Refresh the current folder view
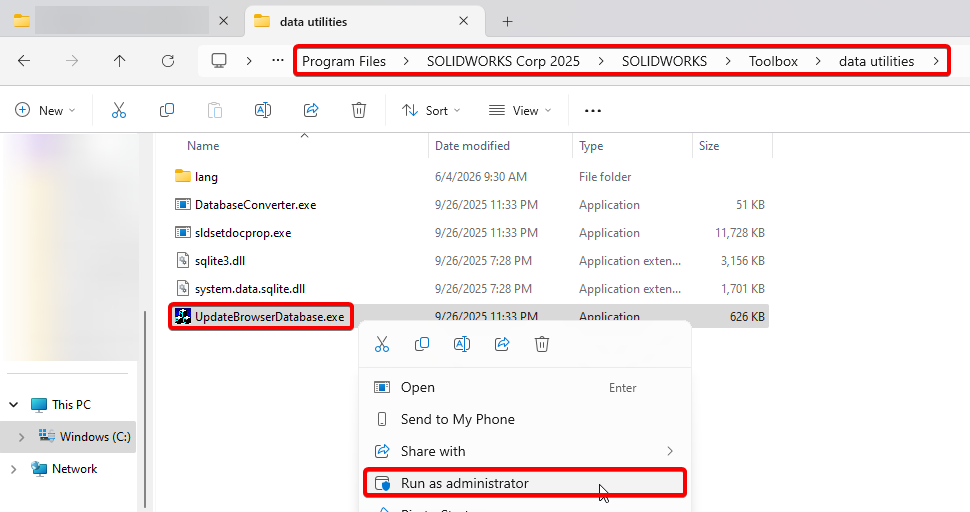This screenshot has width=970, height=512. (x=168, y=61)
